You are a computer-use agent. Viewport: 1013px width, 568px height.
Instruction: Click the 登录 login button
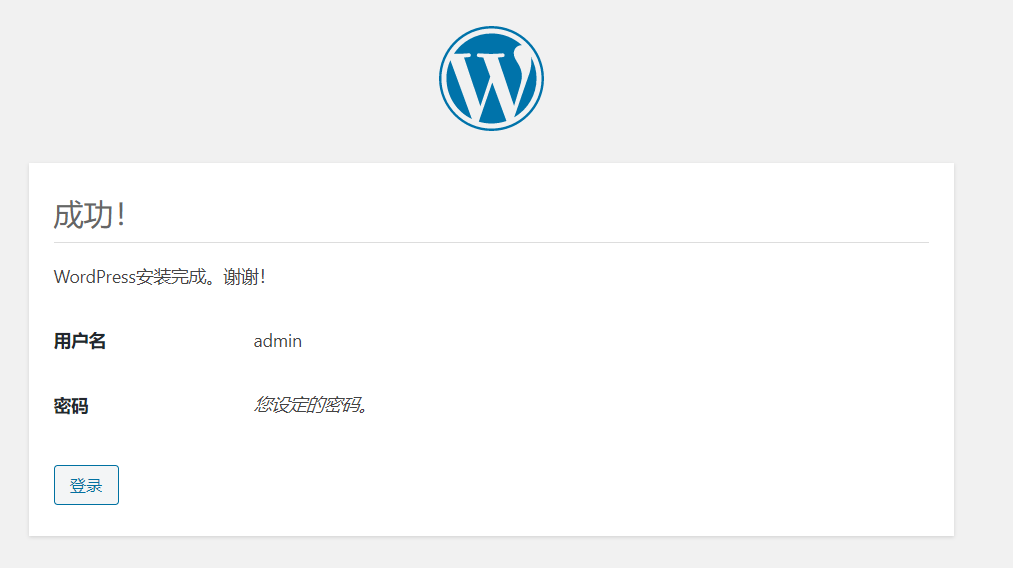point(86,485)
